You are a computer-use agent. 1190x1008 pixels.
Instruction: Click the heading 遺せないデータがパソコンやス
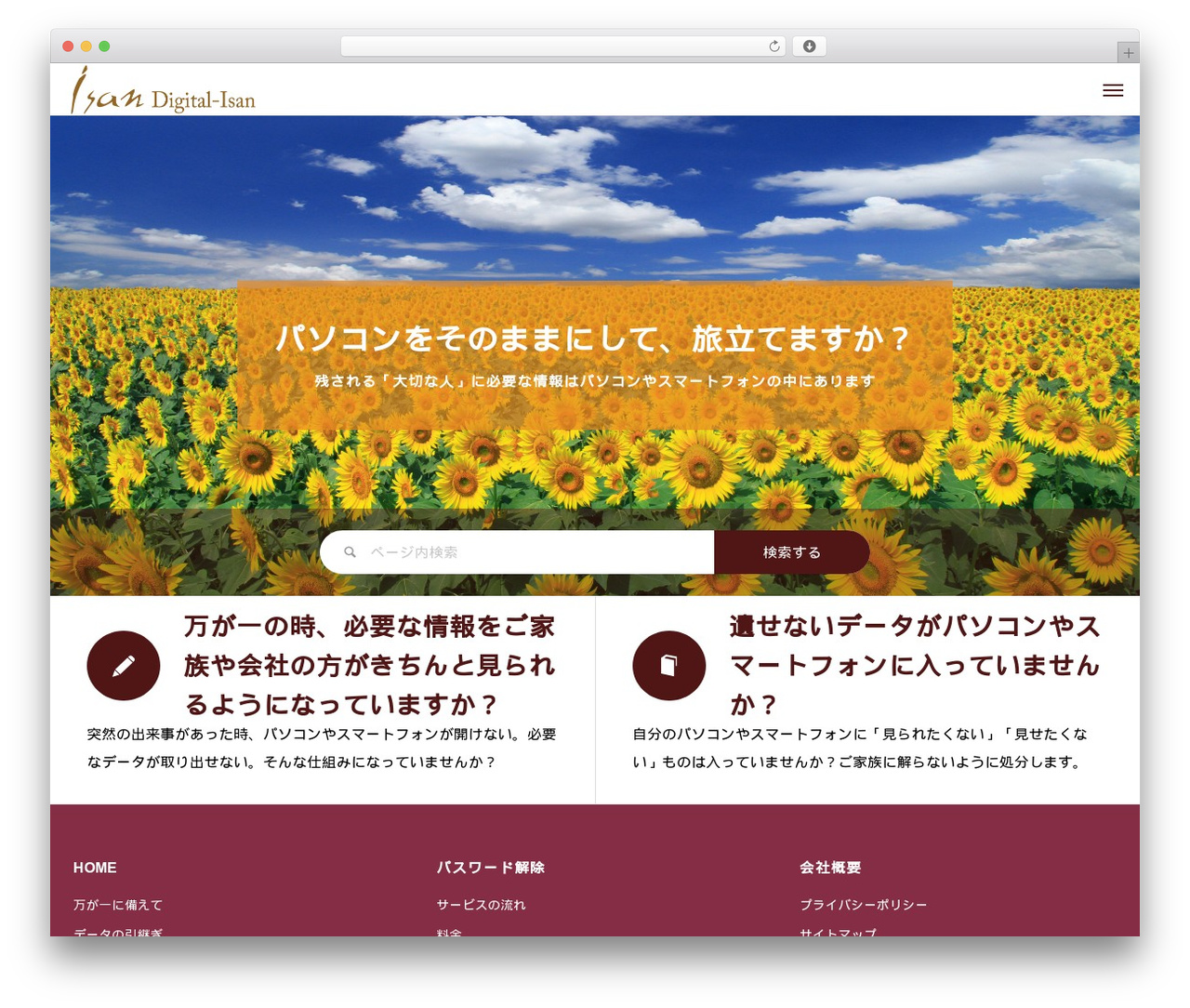click(x=916, y=666)
